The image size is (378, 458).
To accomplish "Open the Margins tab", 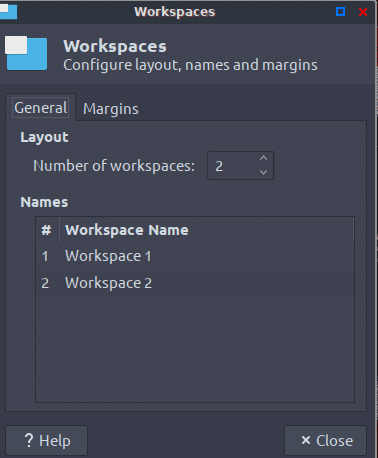I will pos(111,109).
